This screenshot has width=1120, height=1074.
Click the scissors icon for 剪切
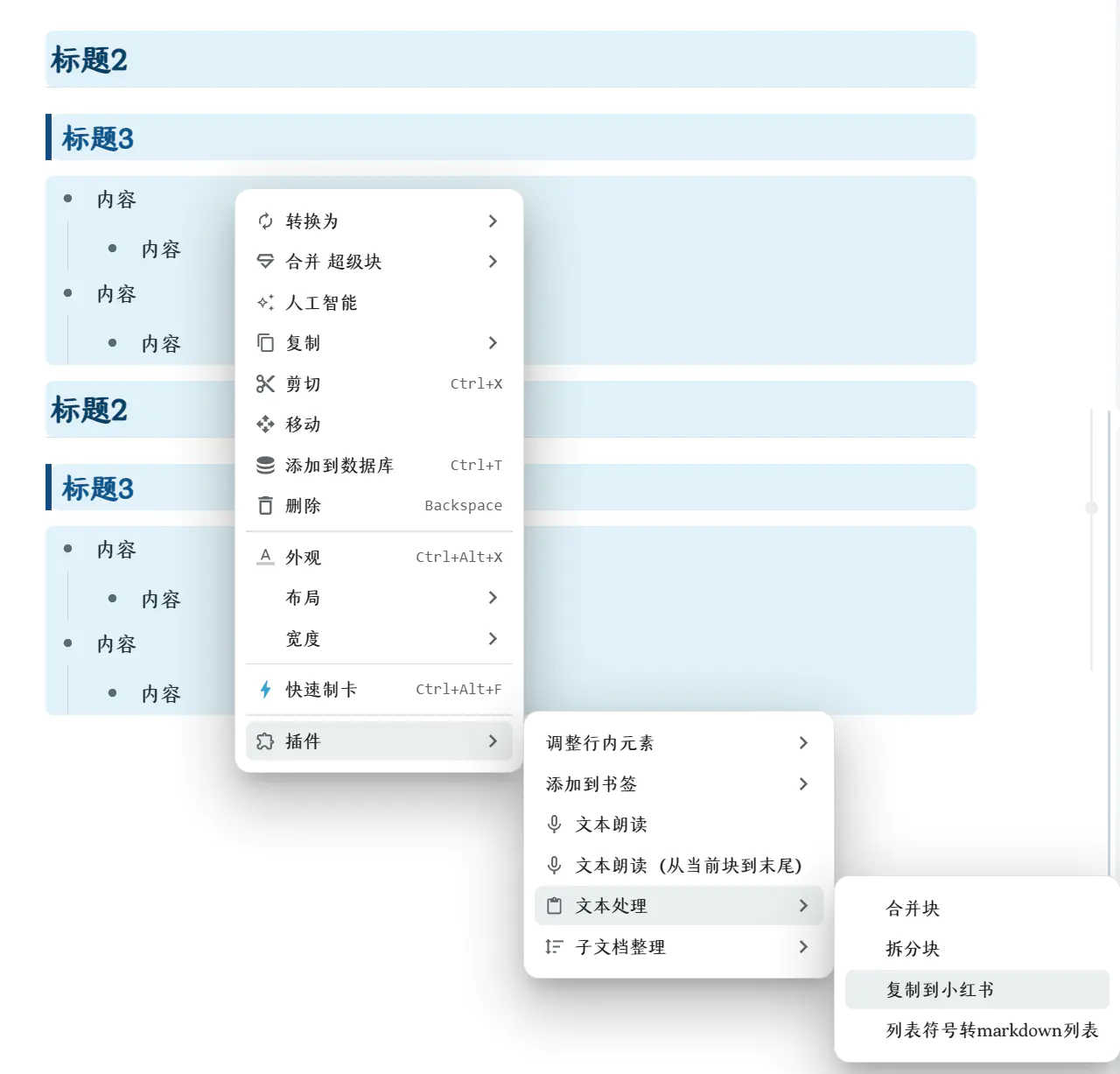[265, 384]
